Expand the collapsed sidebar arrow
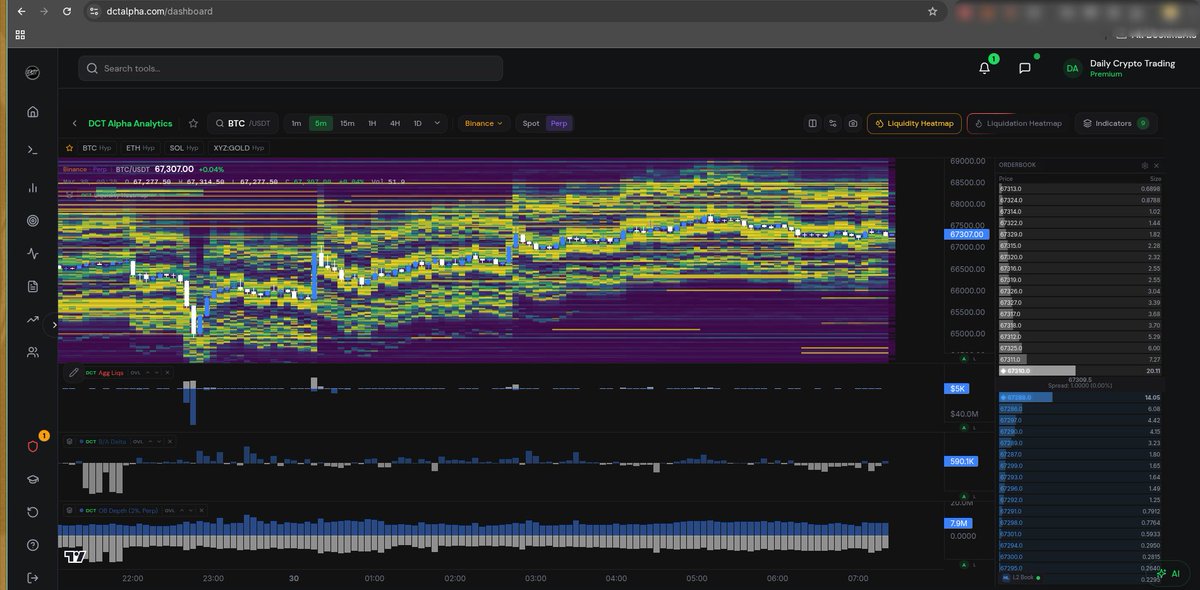 coord(54,325)
